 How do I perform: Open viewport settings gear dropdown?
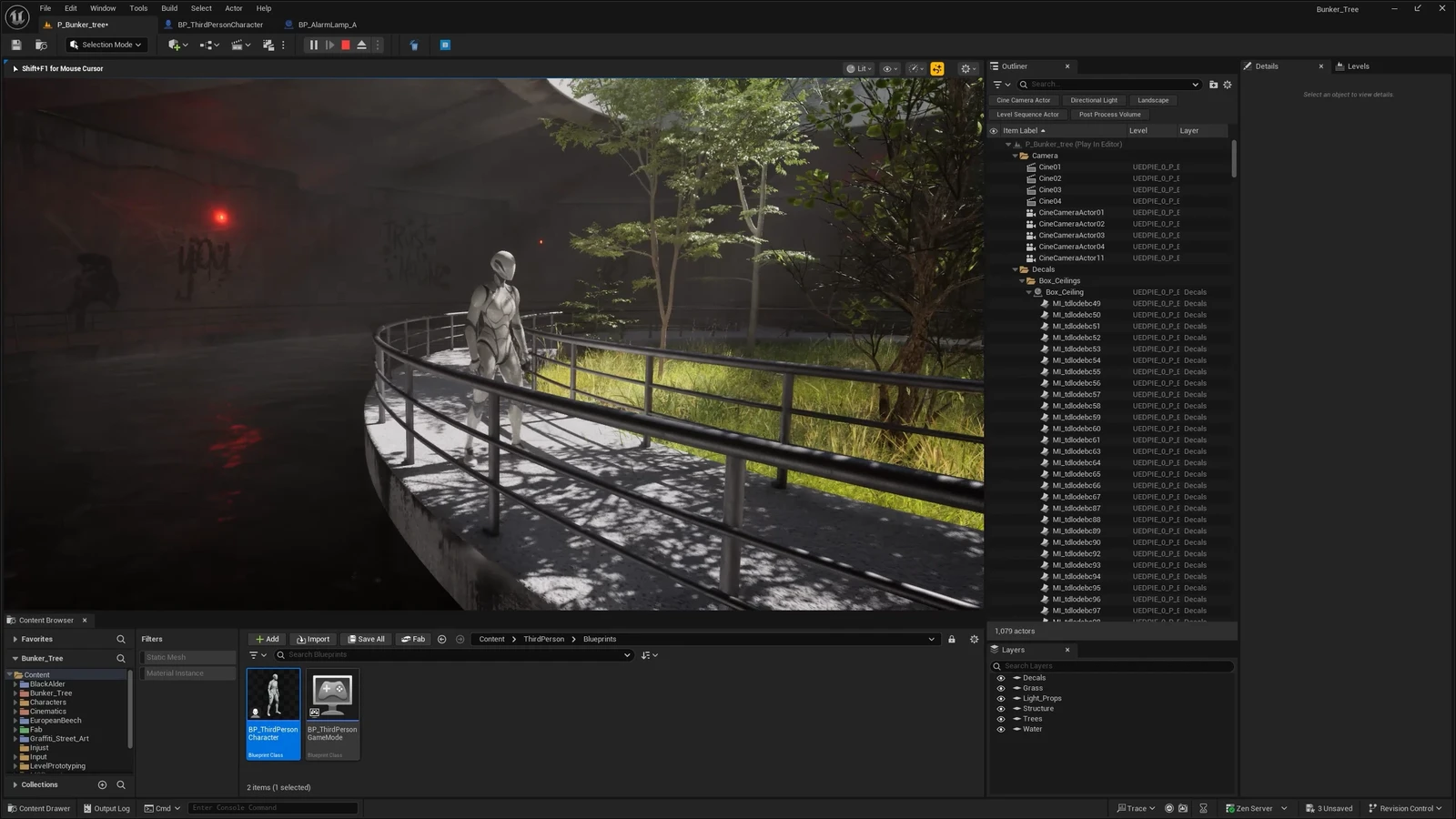tap(968, 68)
